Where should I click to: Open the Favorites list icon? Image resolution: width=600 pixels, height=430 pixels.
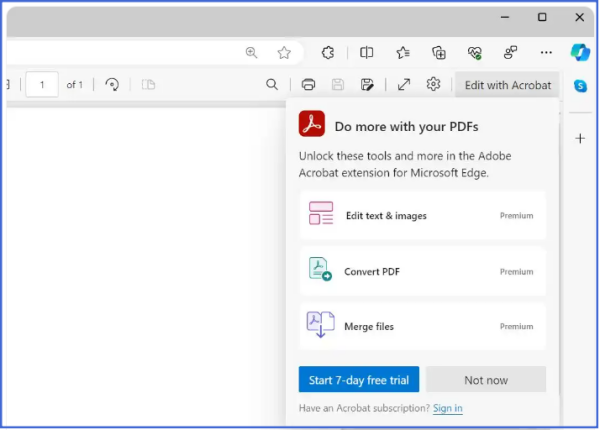tap(402, 53)
